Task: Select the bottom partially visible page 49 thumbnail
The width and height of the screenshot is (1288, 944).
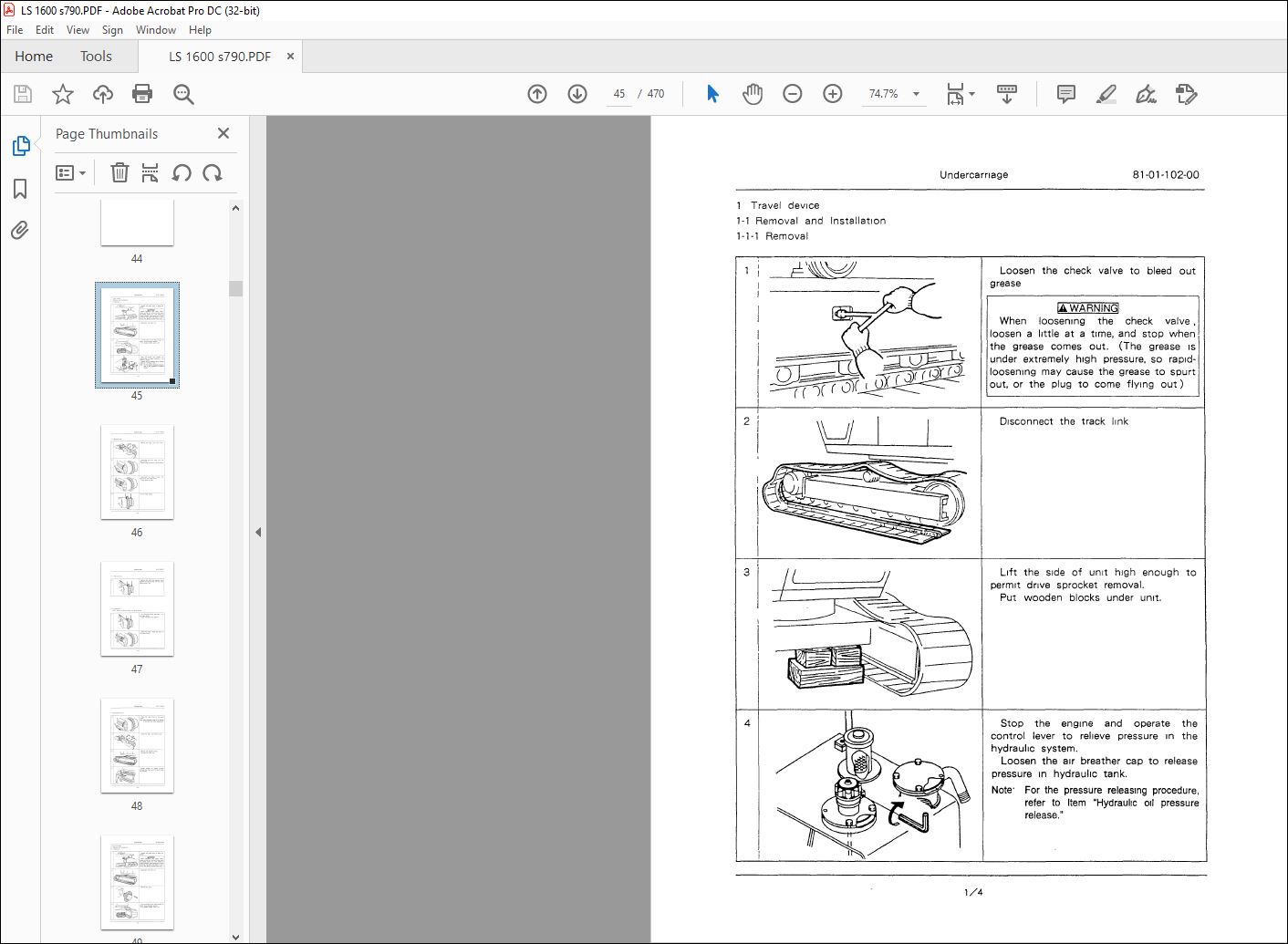Action: coord(137,882)
